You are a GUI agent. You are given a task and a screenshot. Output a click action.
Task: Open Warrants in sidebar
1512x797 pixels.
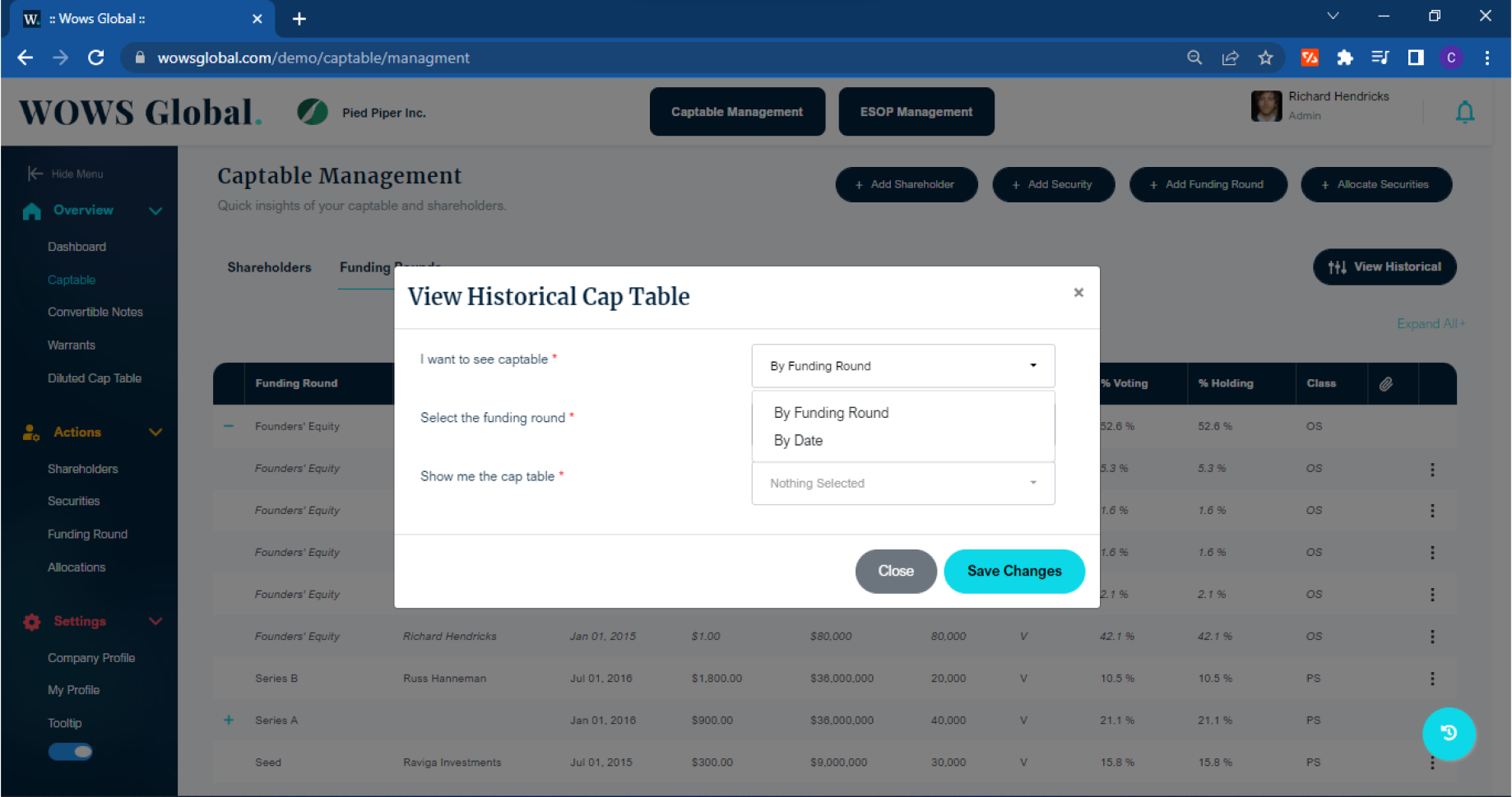pyautogui.click(x=72, y=345)
